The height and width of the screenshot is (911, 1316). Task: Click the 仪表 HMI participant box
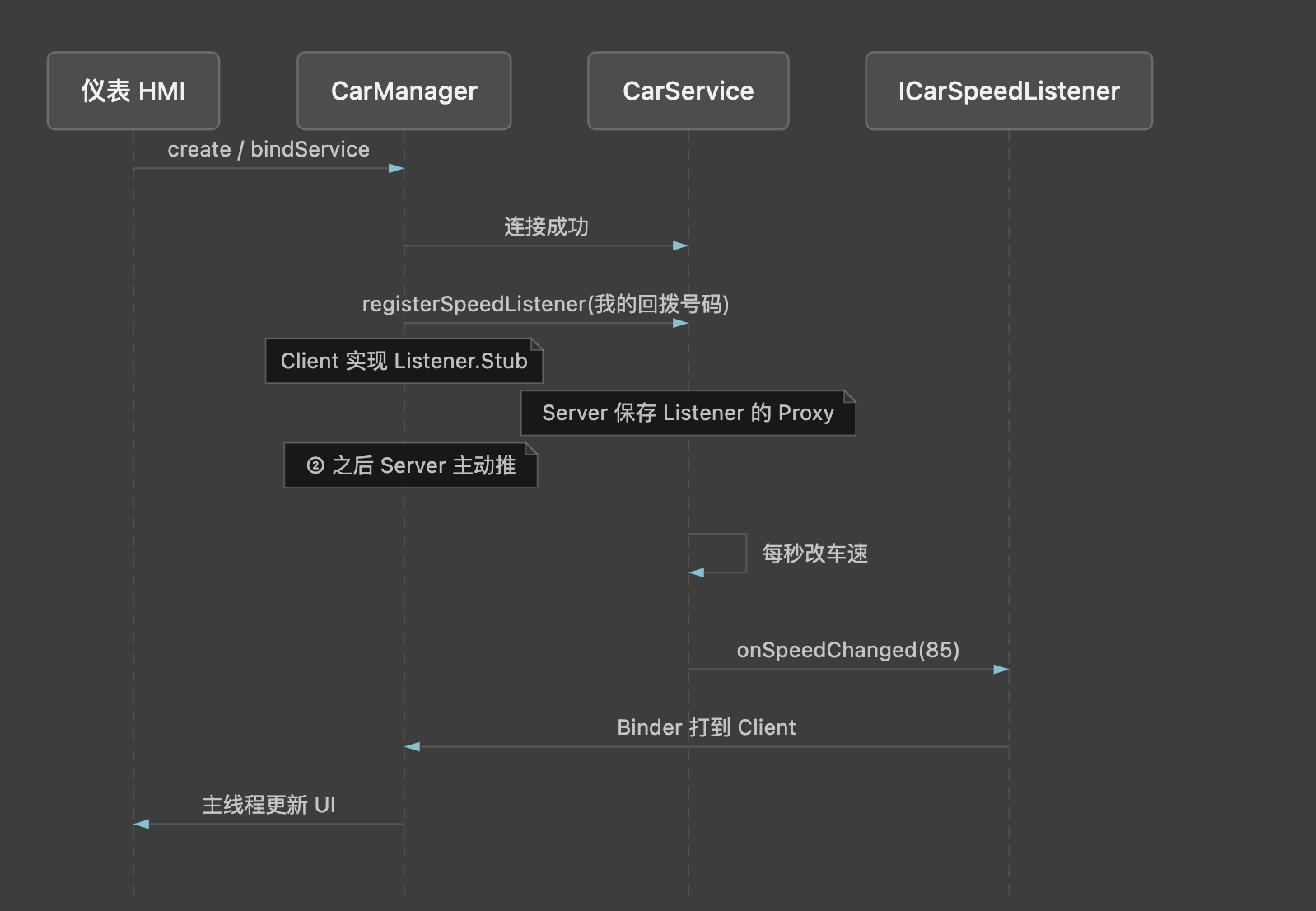133,91
